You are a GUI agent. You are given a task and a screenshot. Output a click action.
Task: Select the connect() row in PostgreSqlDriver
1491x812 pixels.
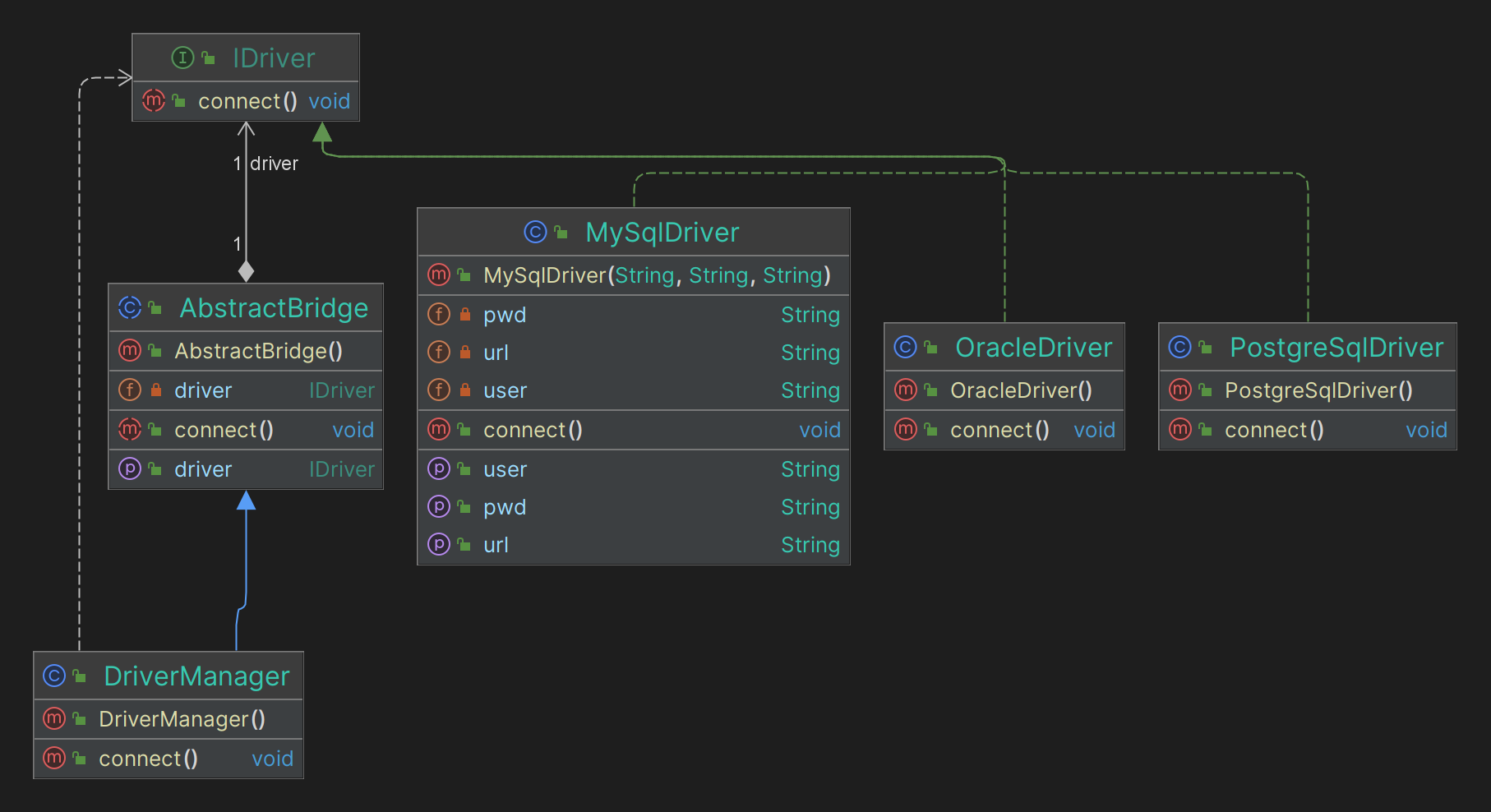click(1307, 430)
